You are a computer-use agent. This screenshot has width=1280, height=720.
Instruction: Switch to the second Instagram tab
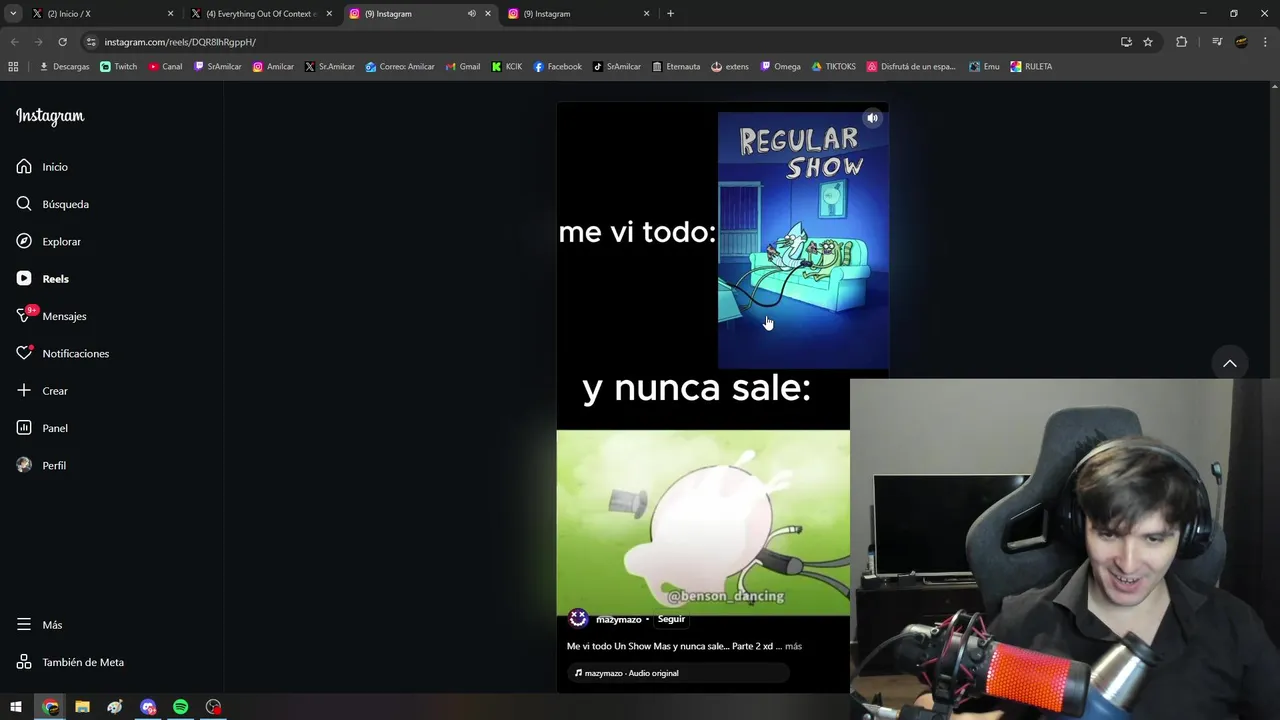click(580, 14)
